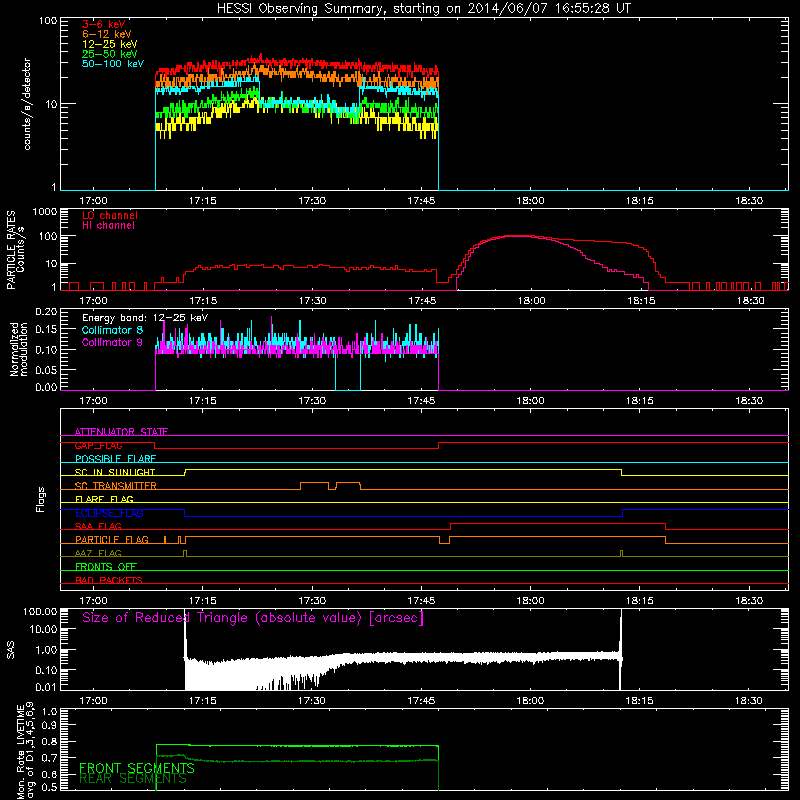Click the POSSIBLE FLARE flag label

click(115, 459)
